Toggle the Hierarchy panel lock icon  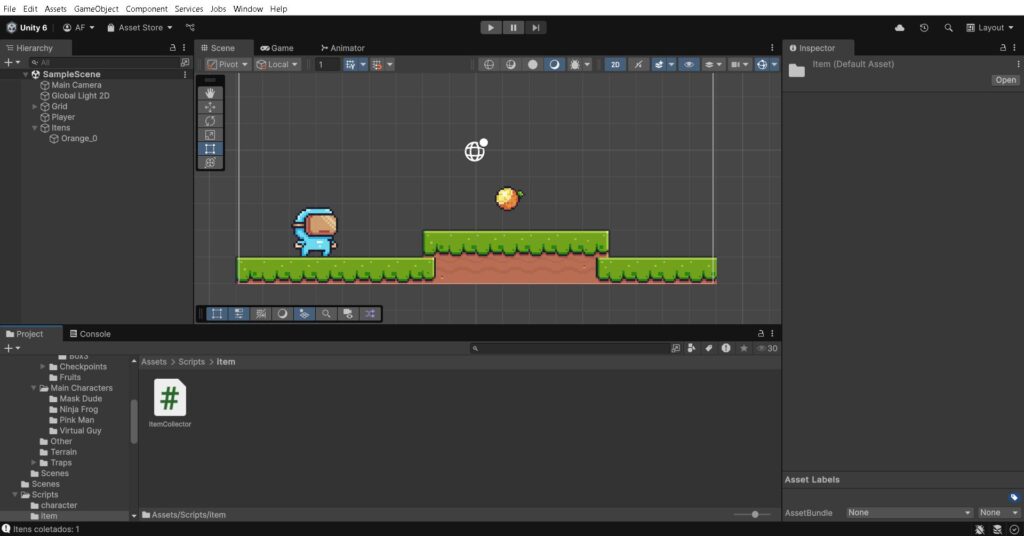(172, 48)
